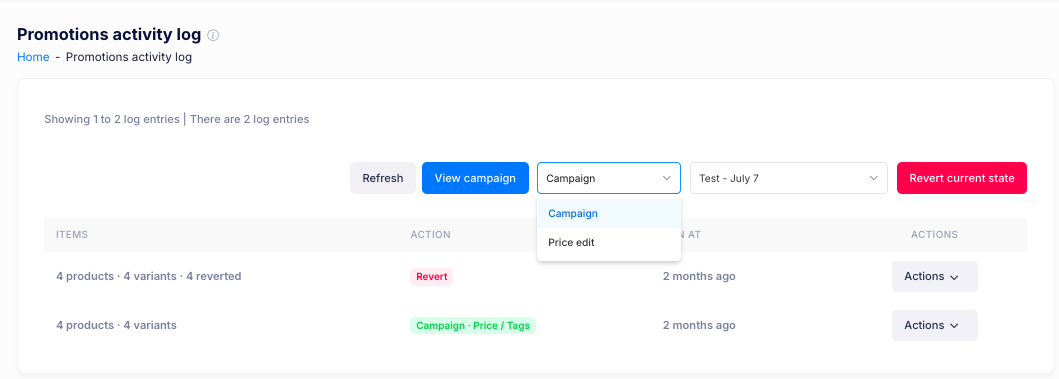Click the pink Revert action badge
The height and width of the screenshot is (379, 1059).
coord(432,277)
